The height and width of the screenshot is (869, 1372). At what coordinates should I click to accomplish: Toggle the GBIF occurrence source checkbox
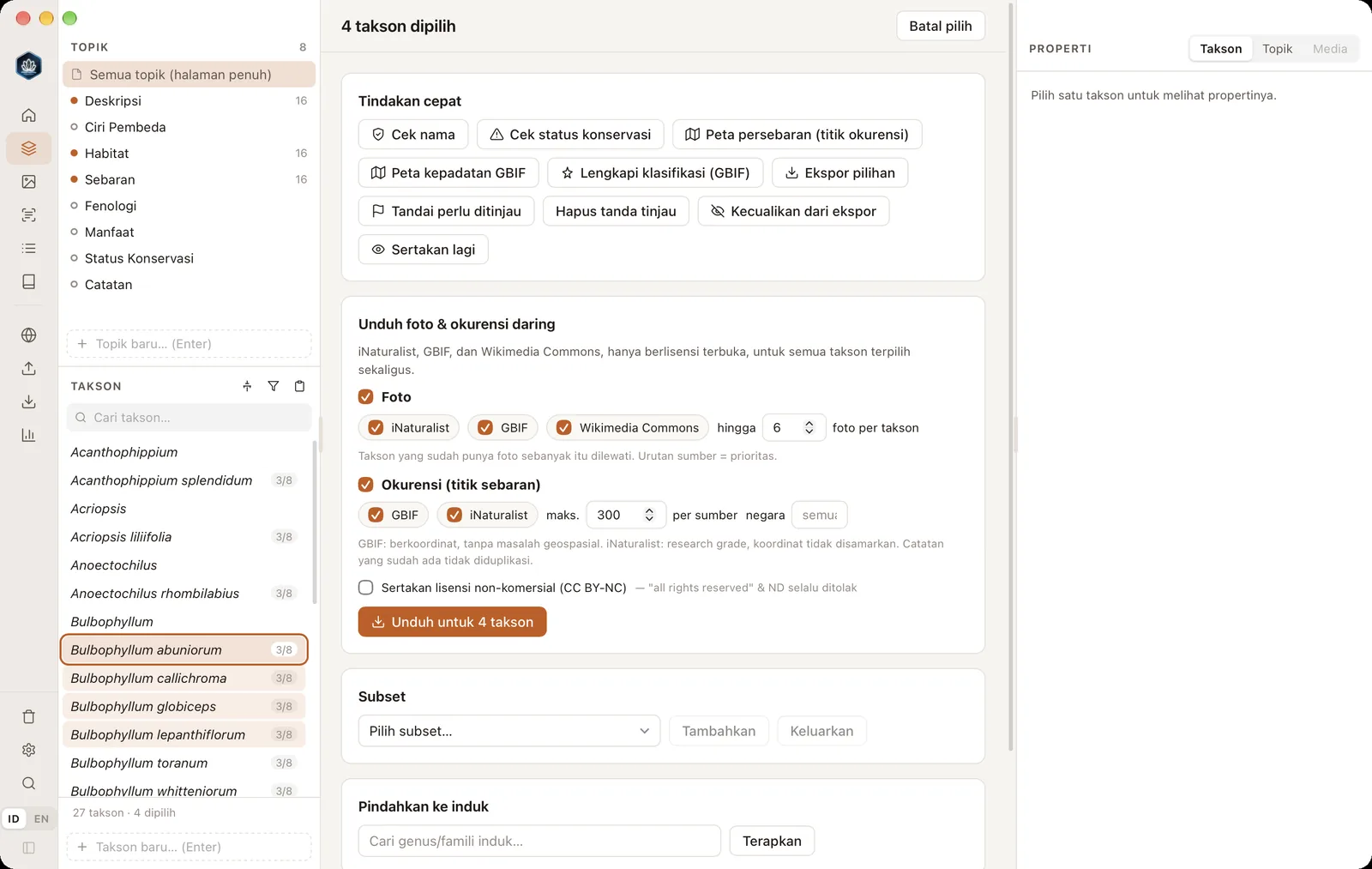point(376,516)
